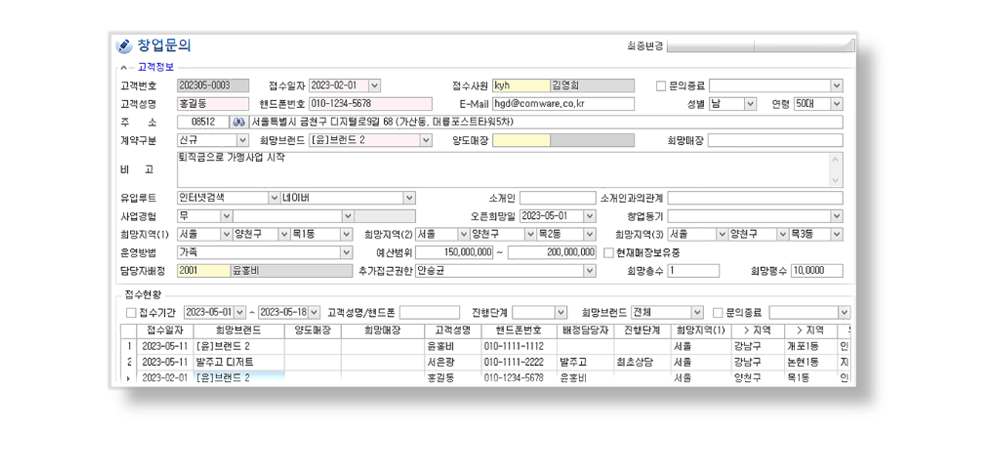The width and height of the screenshot is (1000, 454).
Task: Sort by the 접수일자 column header
Action: 165,330
